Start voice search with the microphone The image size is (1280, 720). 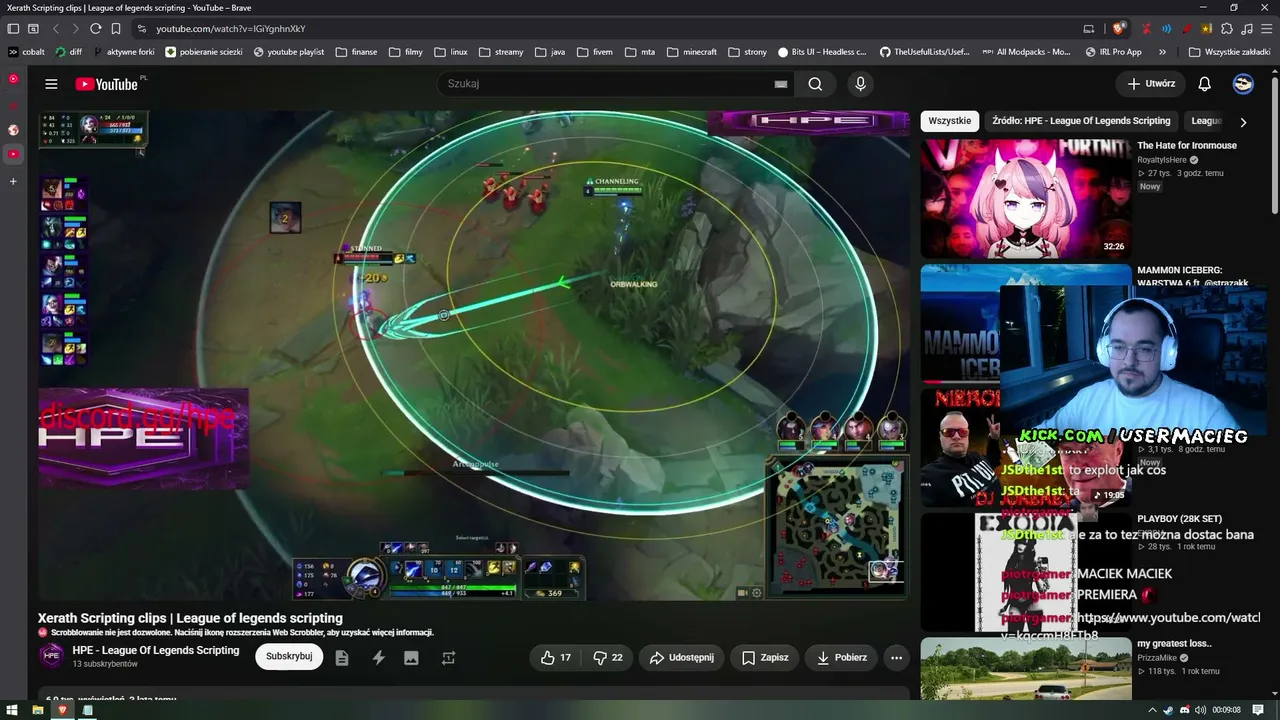tap(860, 84)
